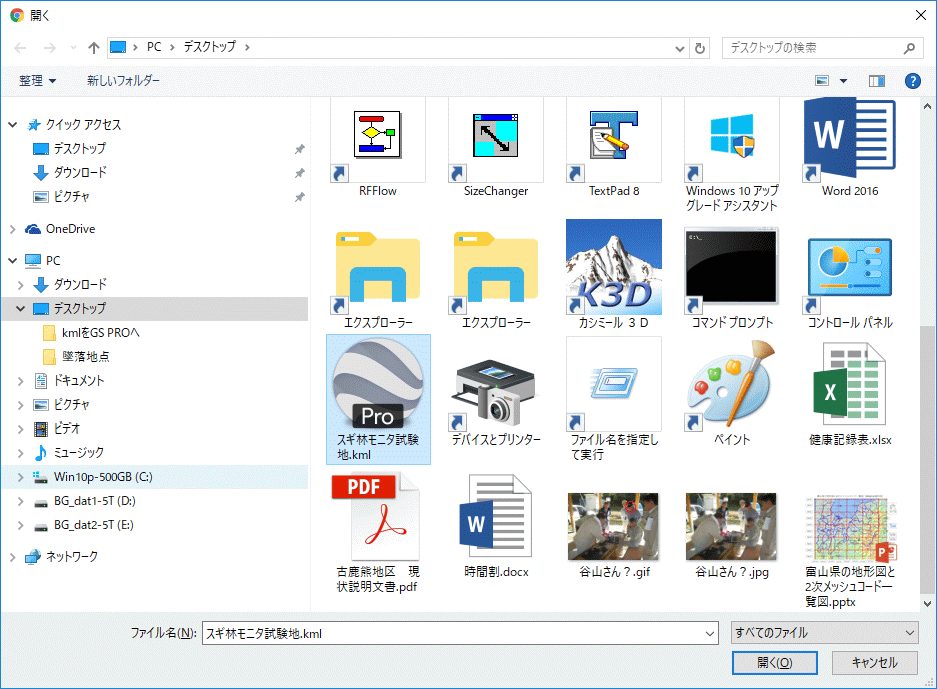Open デスクトップ under Quick Access

(x=79, y=149)
